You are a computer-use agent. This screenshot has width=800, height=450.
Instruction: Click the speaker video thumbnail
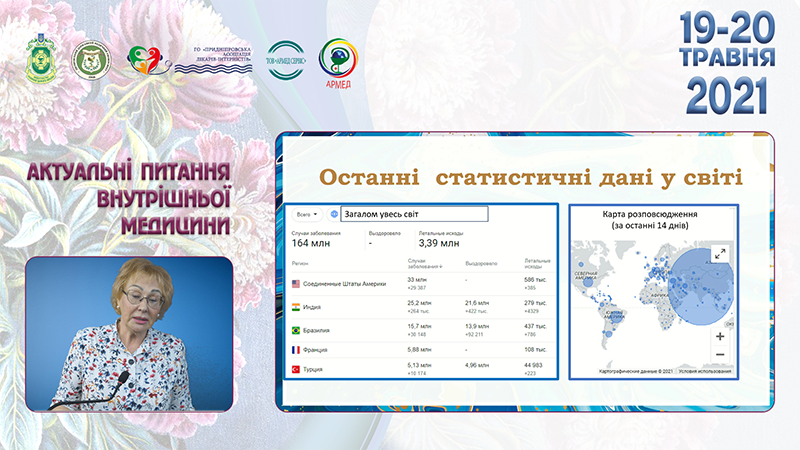click(x=129, y=333)
